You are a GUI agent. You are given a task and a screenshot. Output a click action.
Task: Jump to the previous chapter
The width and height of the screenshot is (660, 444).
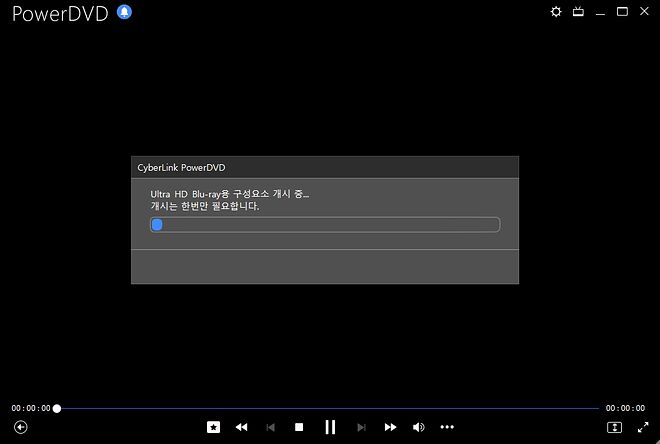tap(271, 428)
